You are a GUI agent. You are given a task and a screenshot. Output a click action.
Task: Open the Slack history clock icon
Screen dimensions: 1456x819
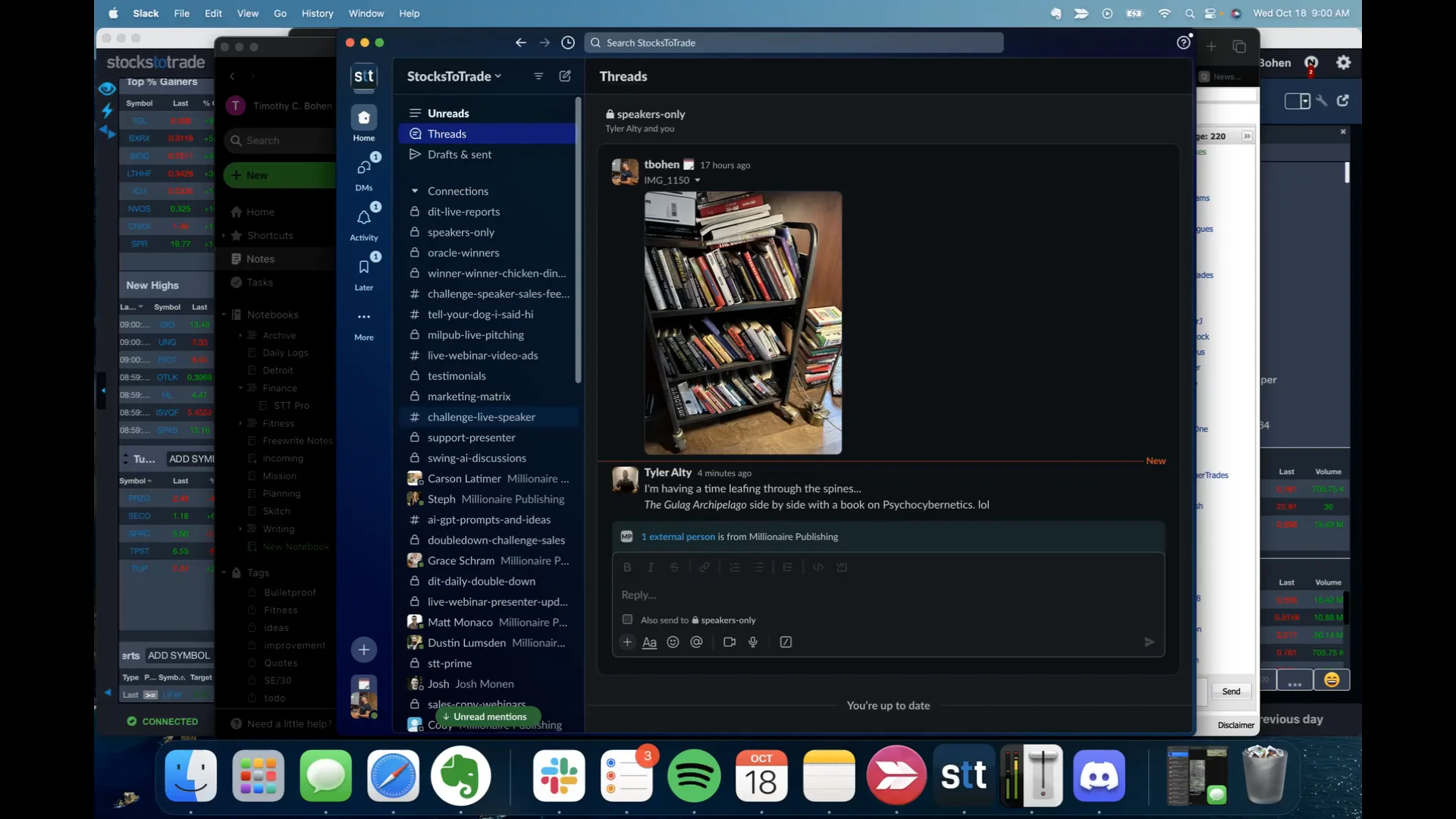[567, 42]
